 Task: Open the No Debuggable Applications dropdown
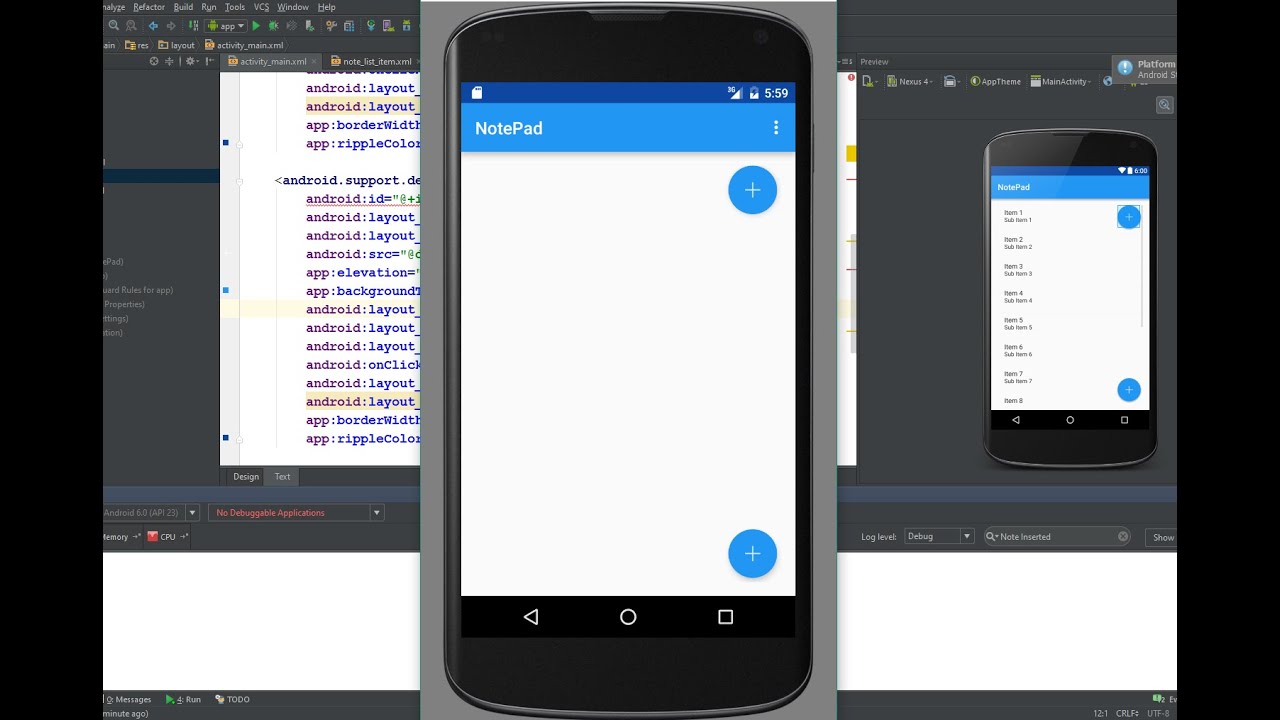[x=296, y=513]
